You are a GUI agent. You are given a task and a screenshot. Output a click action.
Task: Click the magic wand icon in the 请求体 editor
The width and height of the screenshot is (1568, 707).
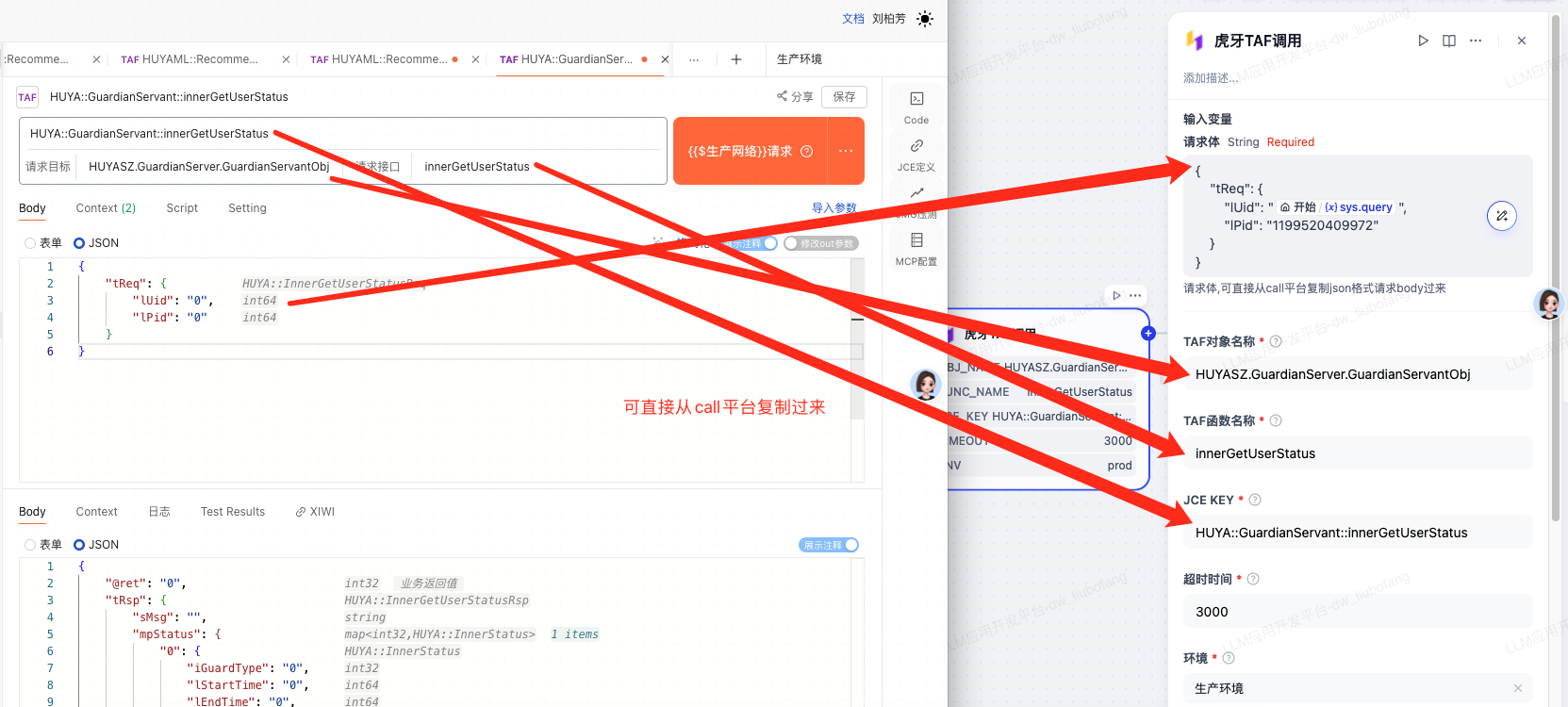(1501, 216)
